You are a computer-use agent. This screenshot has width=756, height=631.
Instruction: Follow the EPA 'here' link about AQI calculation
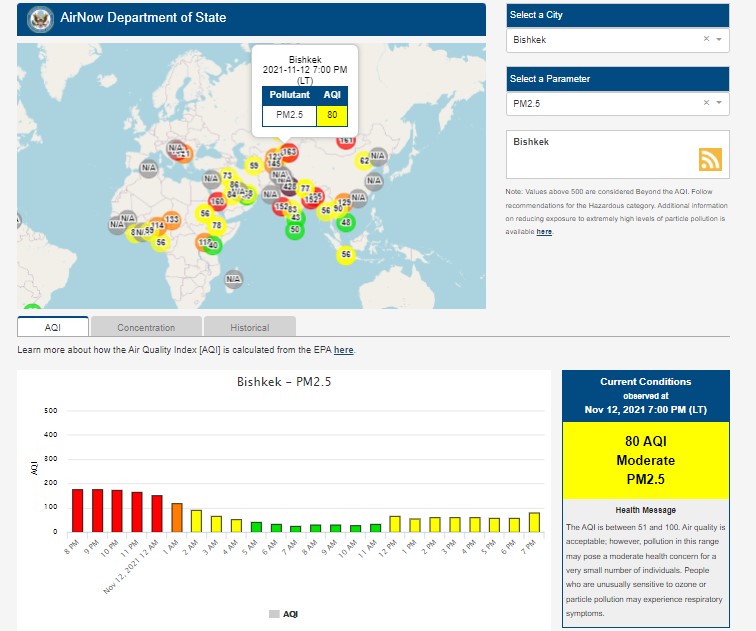[343, 350]
